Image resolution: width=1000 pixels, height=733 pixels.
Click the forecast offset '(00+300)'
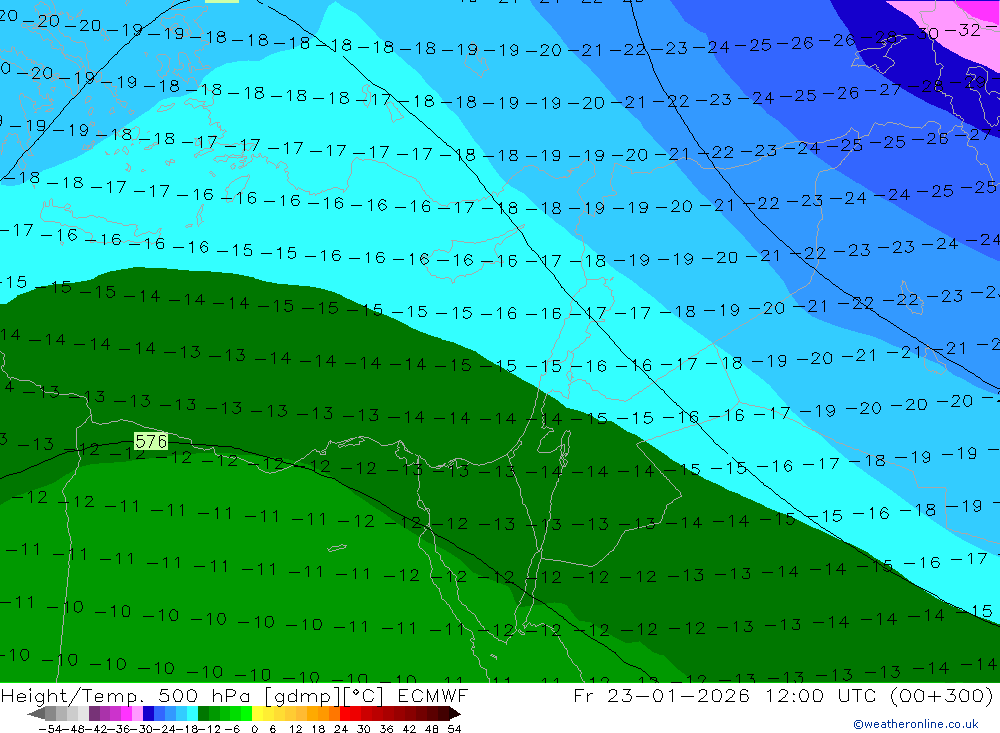941,695
